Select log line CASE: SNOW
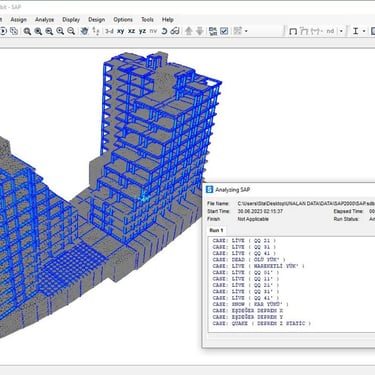The width and height of the screenshot is (375, 375). (251, 304)
